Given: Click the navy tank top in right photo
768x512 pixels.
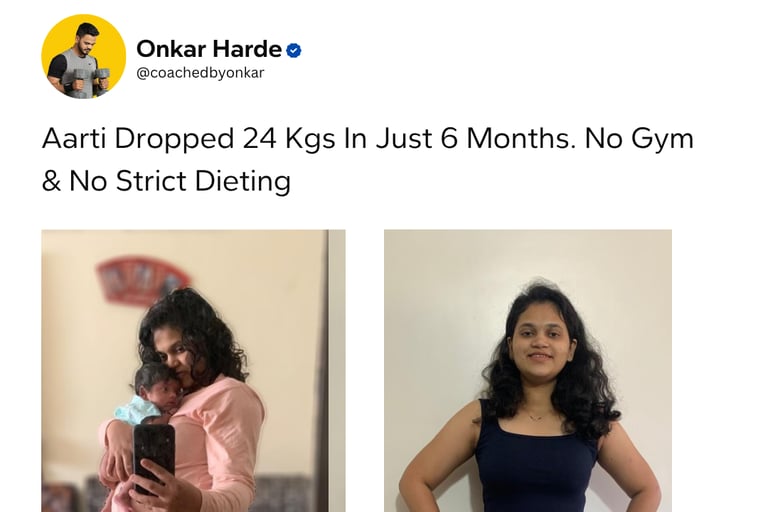Looking at the screenshot, I should click(536, 461).
